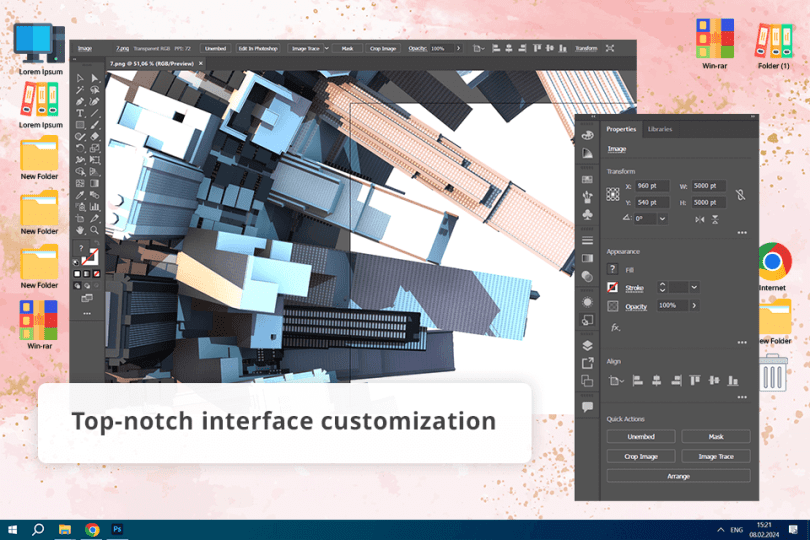The height and width of the screenshot is (540, 810).
Task: Select the Direct Selection tool
Action: click(x=95, y=79)
